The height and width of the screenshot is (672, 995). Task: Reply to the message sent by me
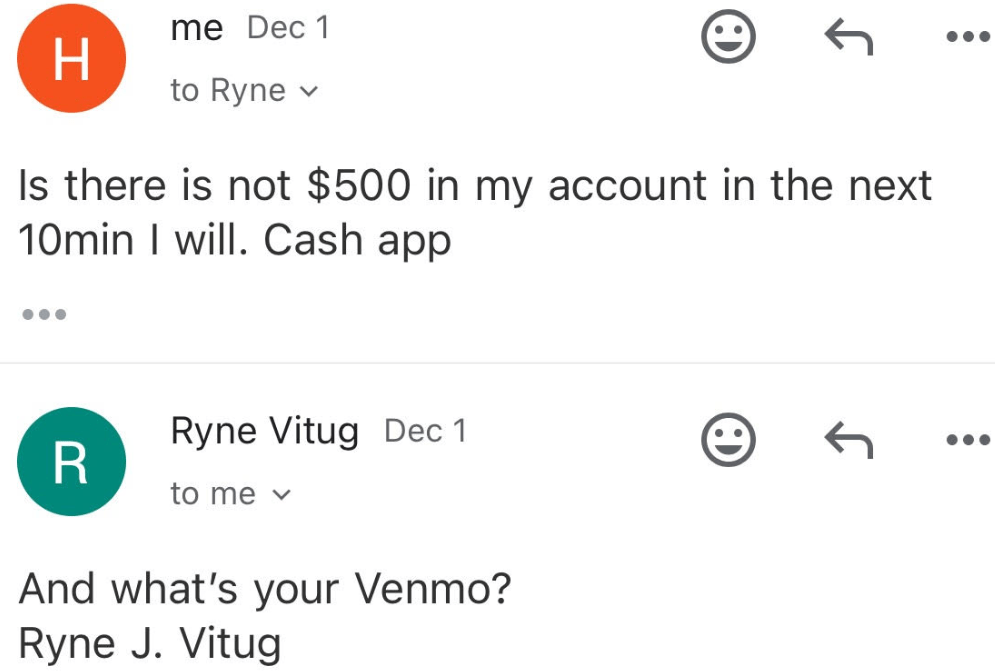848,39
